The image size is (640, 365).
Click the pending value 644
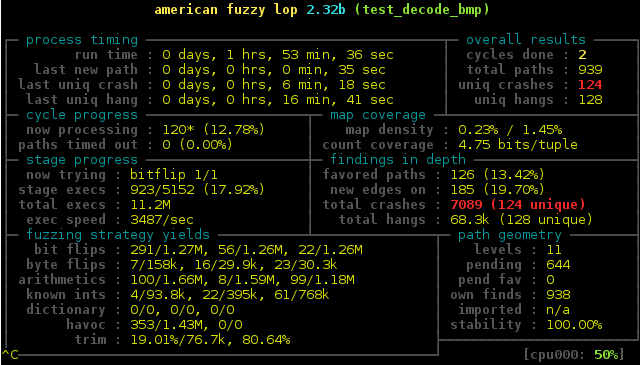(558, 265)
